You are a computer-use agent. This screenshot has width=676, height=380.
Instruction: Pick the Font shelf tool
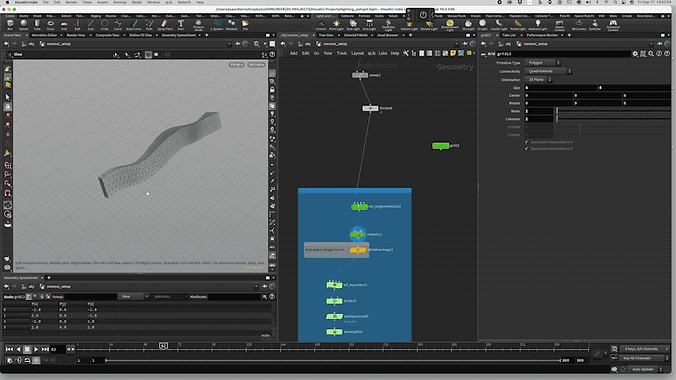[181, 25]
